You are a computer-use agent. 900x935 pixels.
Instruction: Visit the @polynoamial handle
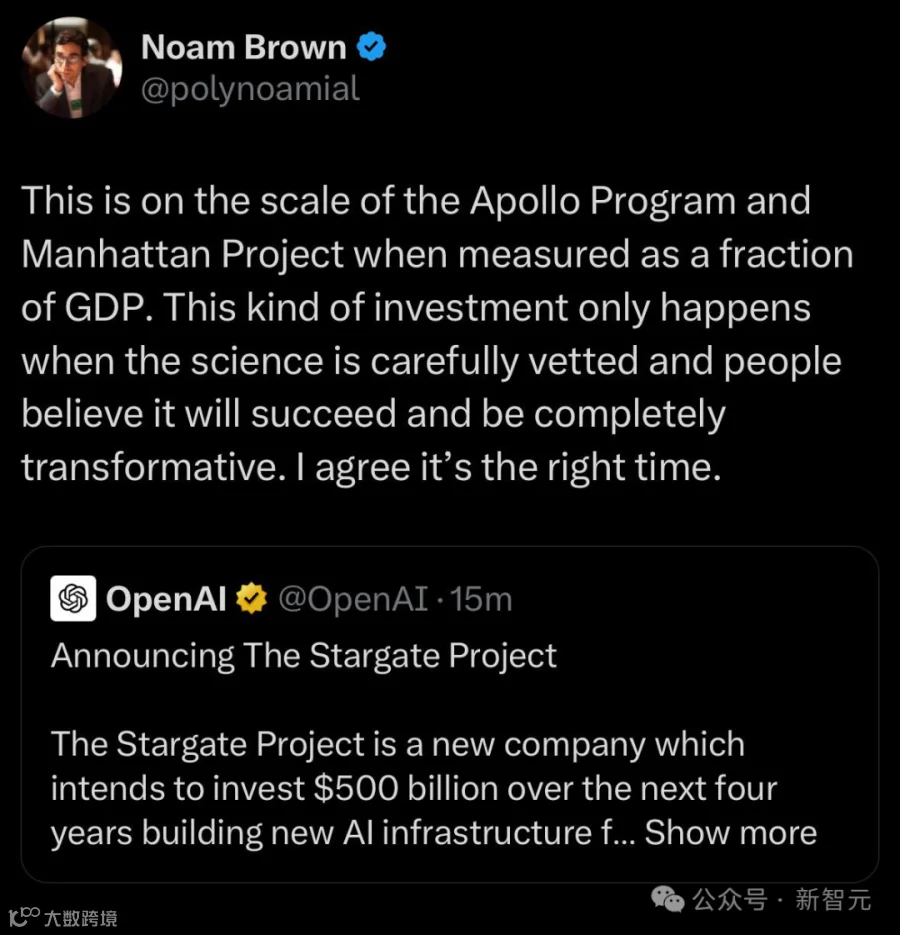coord(250,89)
